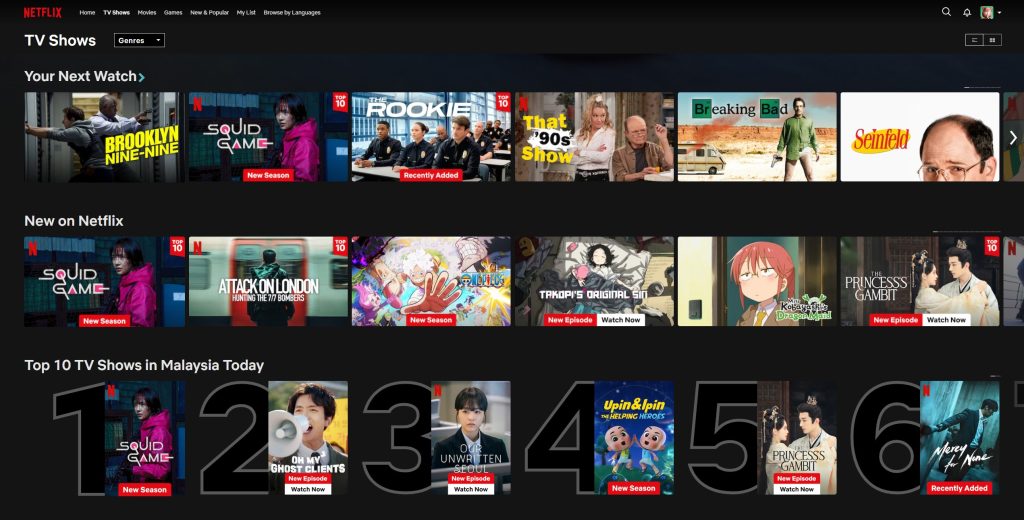
Task: Click Your Next Watch pagination indicator
Action: pos(982,87)
